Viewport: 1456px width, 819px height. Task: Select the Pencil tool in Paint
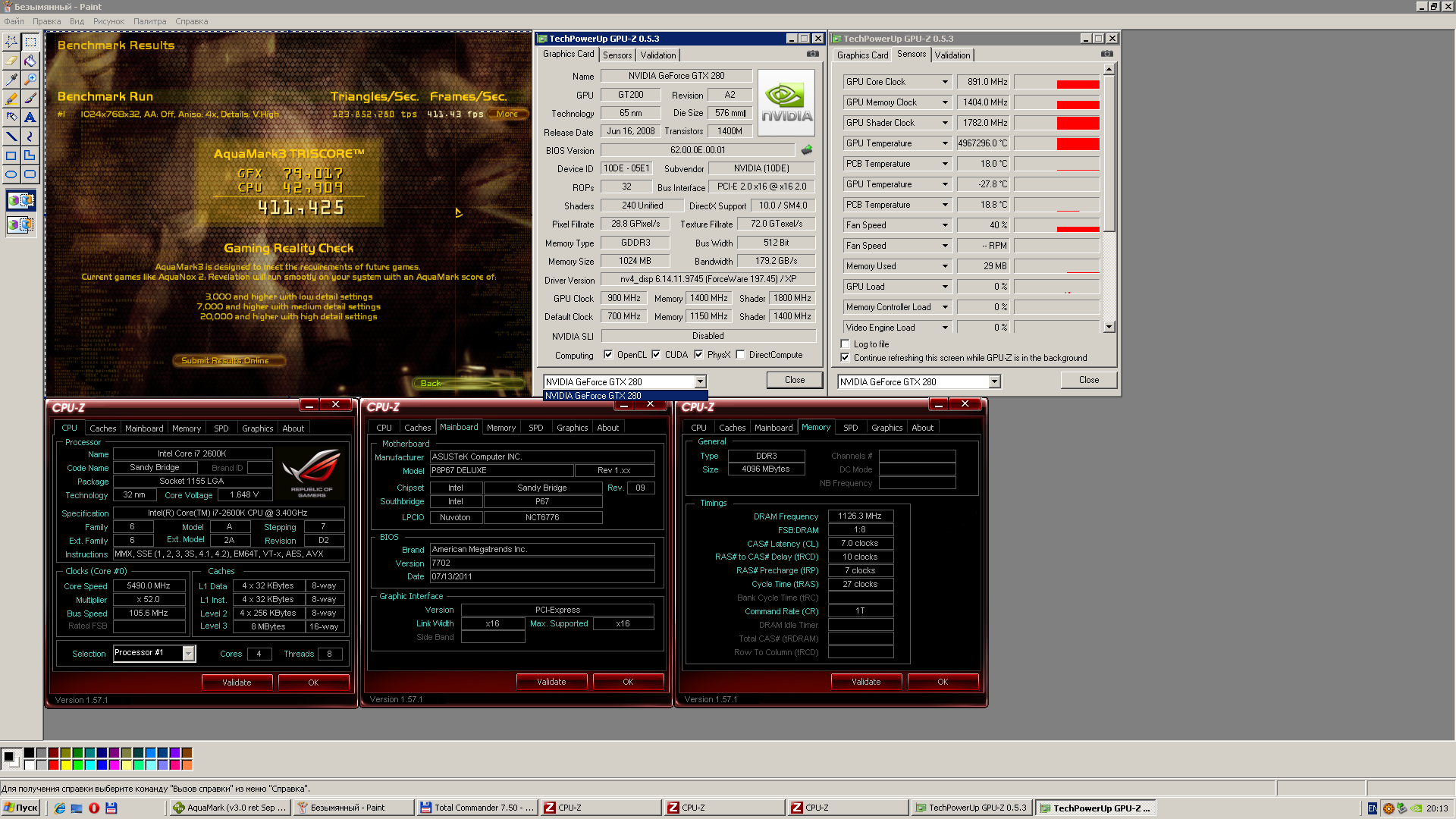(11, 98)
